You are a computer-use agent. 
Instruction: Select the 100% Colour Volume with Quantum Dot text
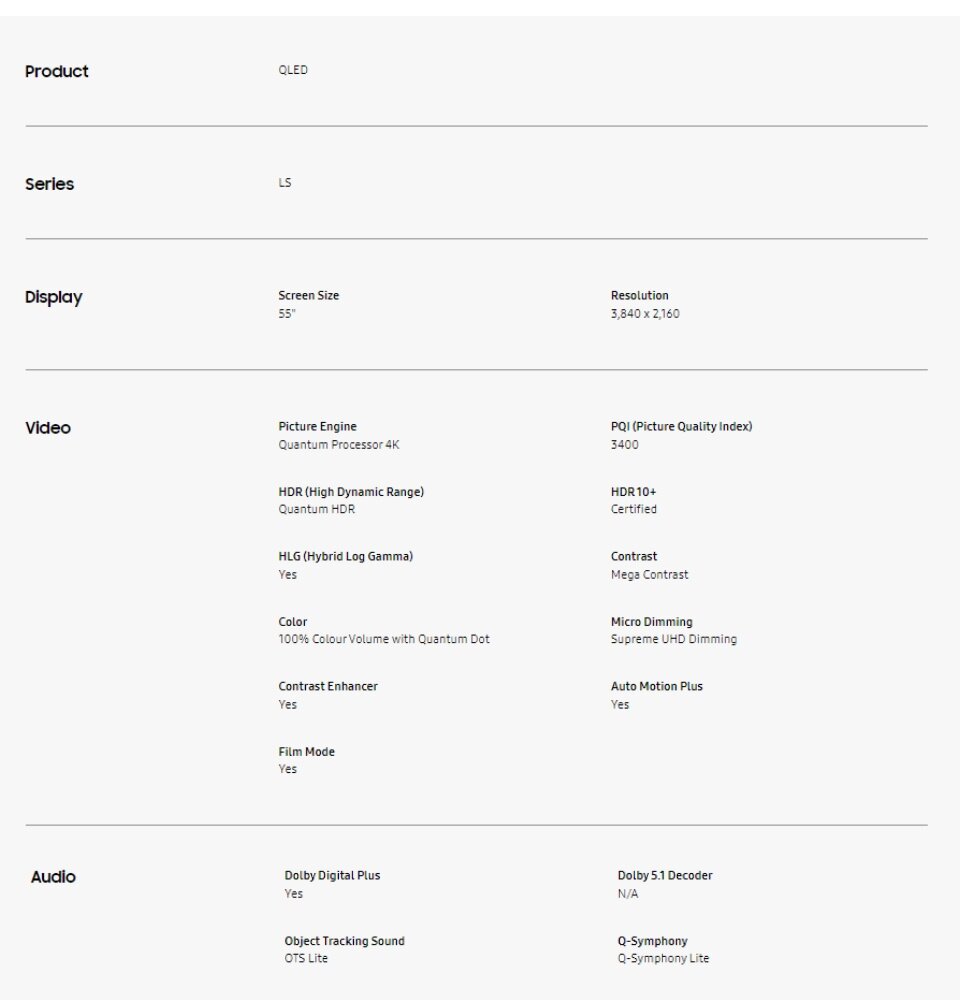click(384, 639)
